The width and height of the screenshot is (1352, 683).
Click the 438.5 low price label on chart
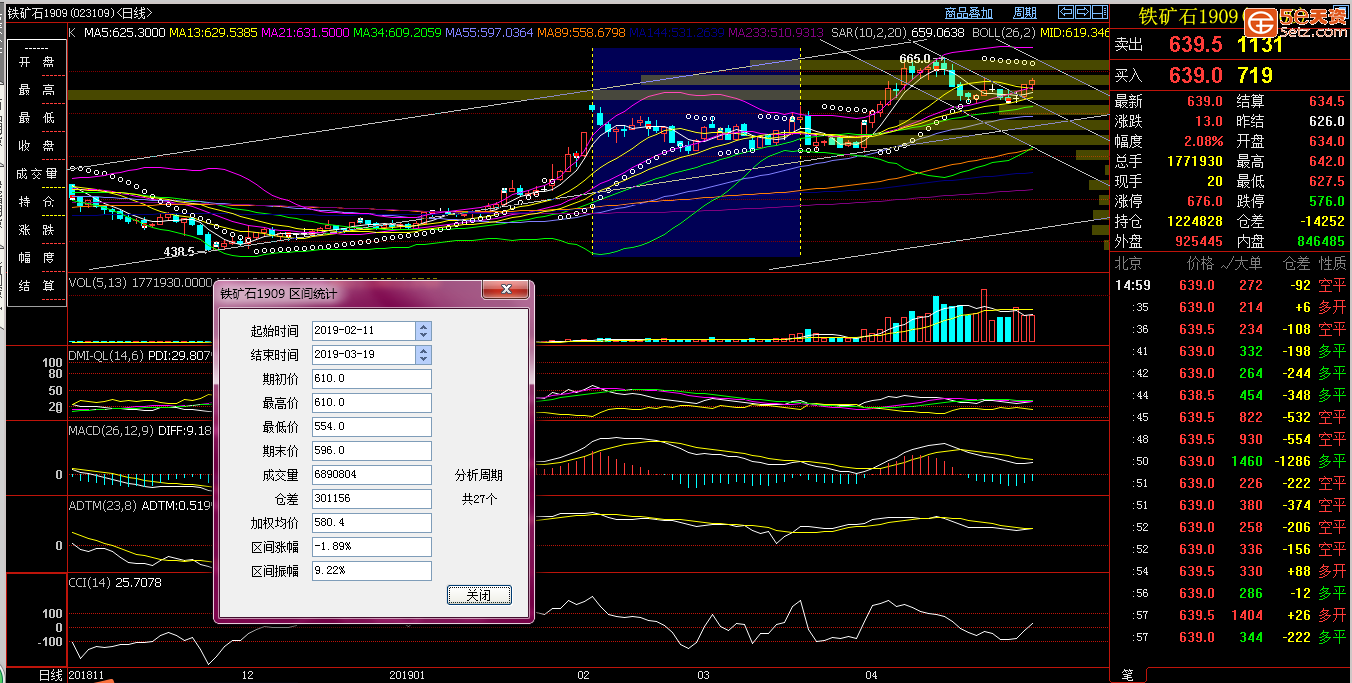(178, 252)
